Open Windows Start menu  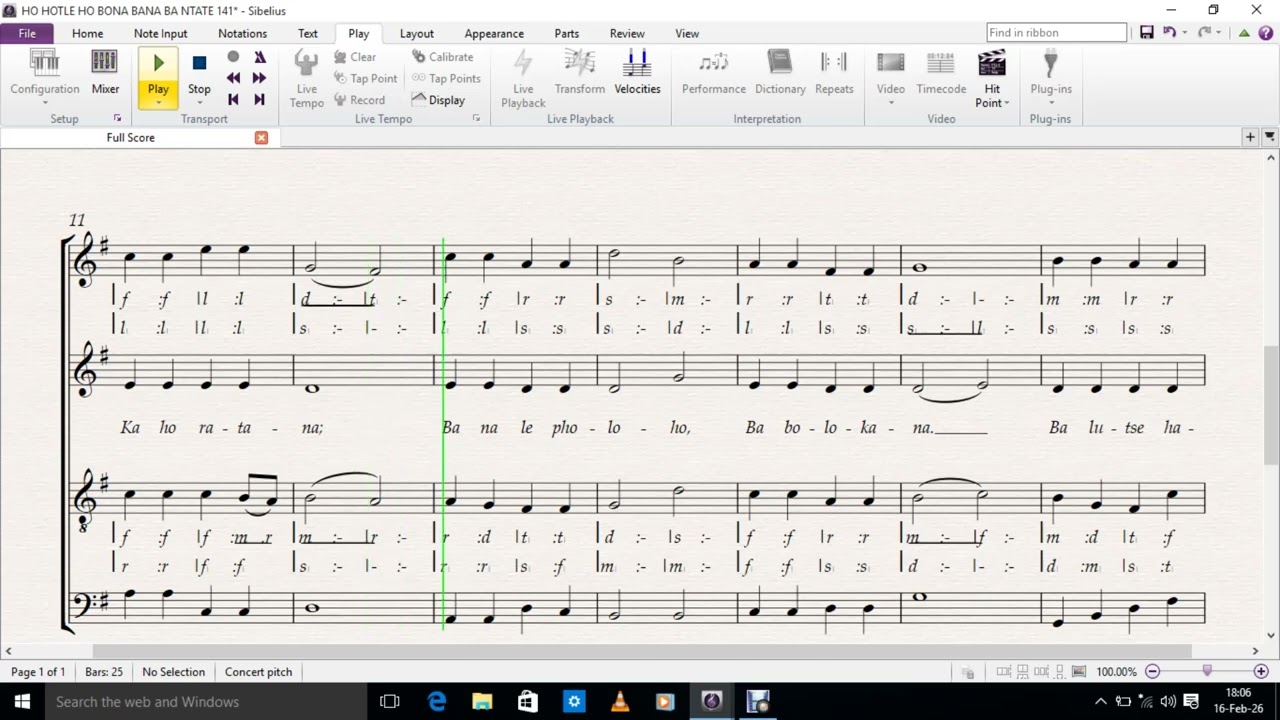click(22, 701)
